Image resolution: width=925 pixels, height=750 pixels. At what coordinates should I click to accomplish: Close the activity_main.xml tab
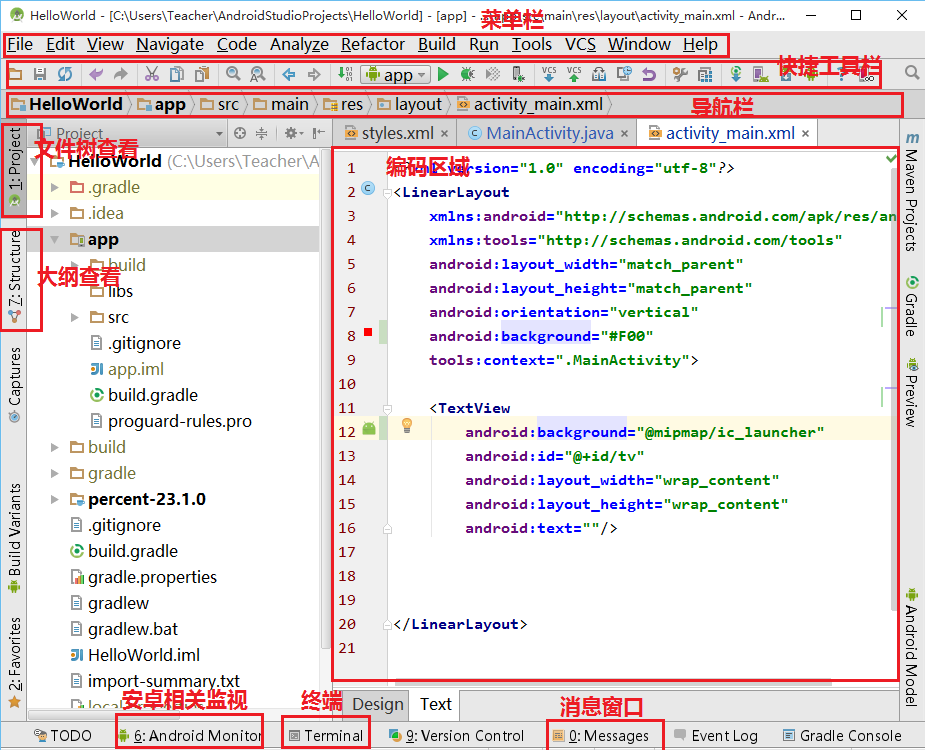805,134
